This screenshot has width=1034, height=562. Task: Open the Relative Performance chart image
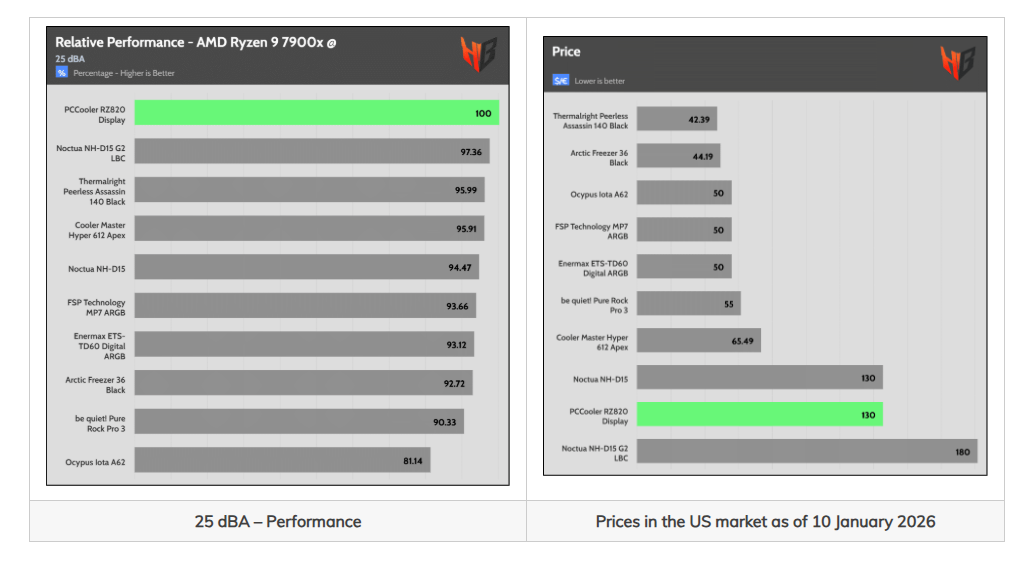click(278, 256)
